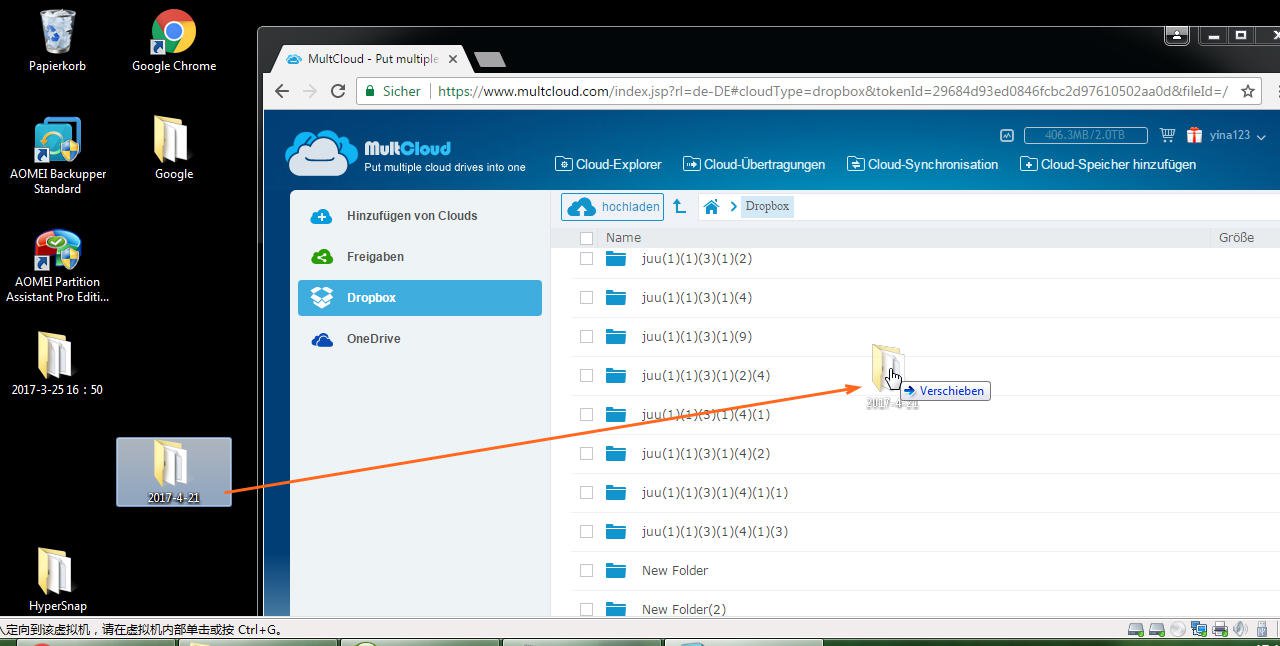Click the Chrome back arrow
The width and height of the screenshot is (1280, 646).
282,91
